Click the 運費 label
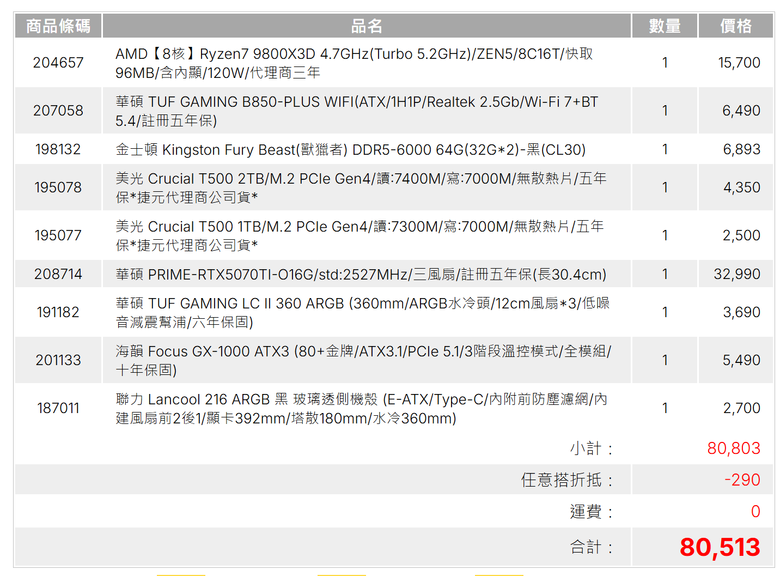780x576 pixels. [x=591, y=511]
